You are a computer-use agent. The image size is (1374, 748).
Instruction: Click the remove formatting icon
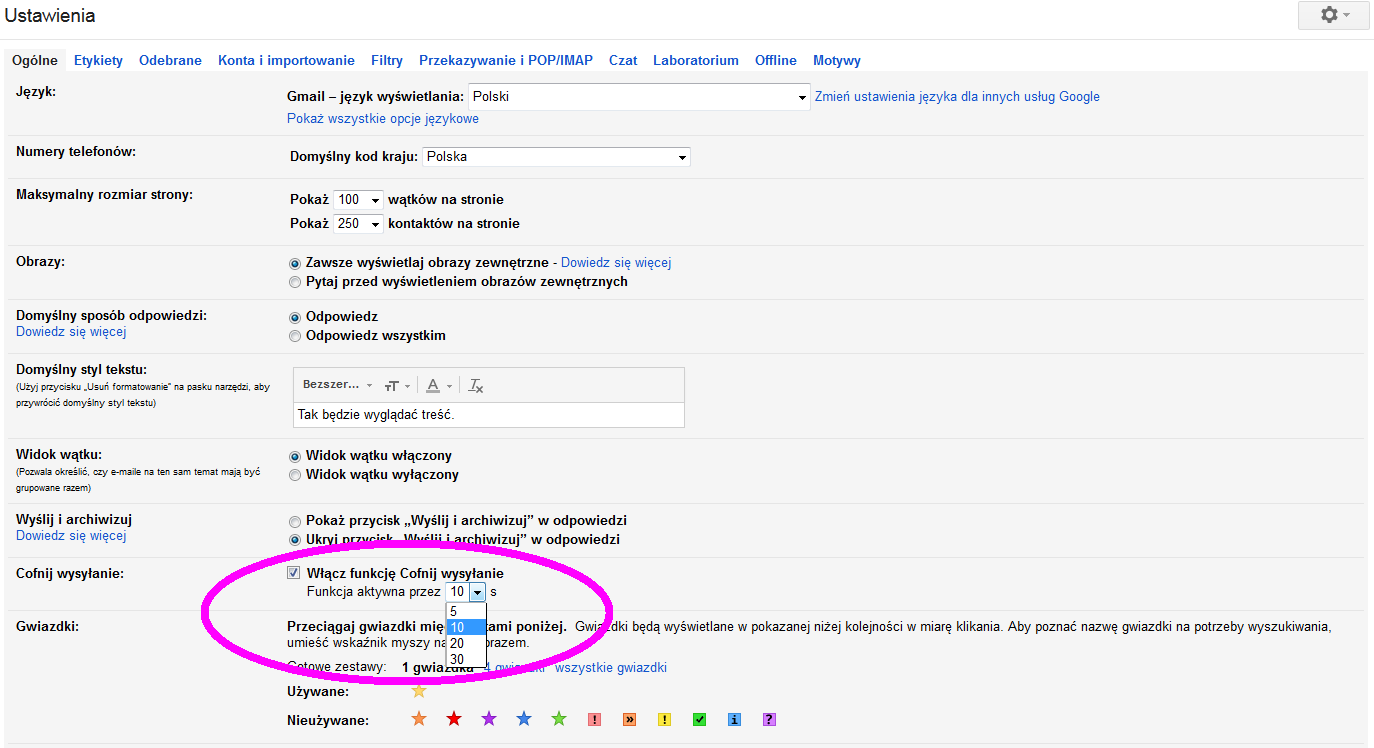pos(476,386)
